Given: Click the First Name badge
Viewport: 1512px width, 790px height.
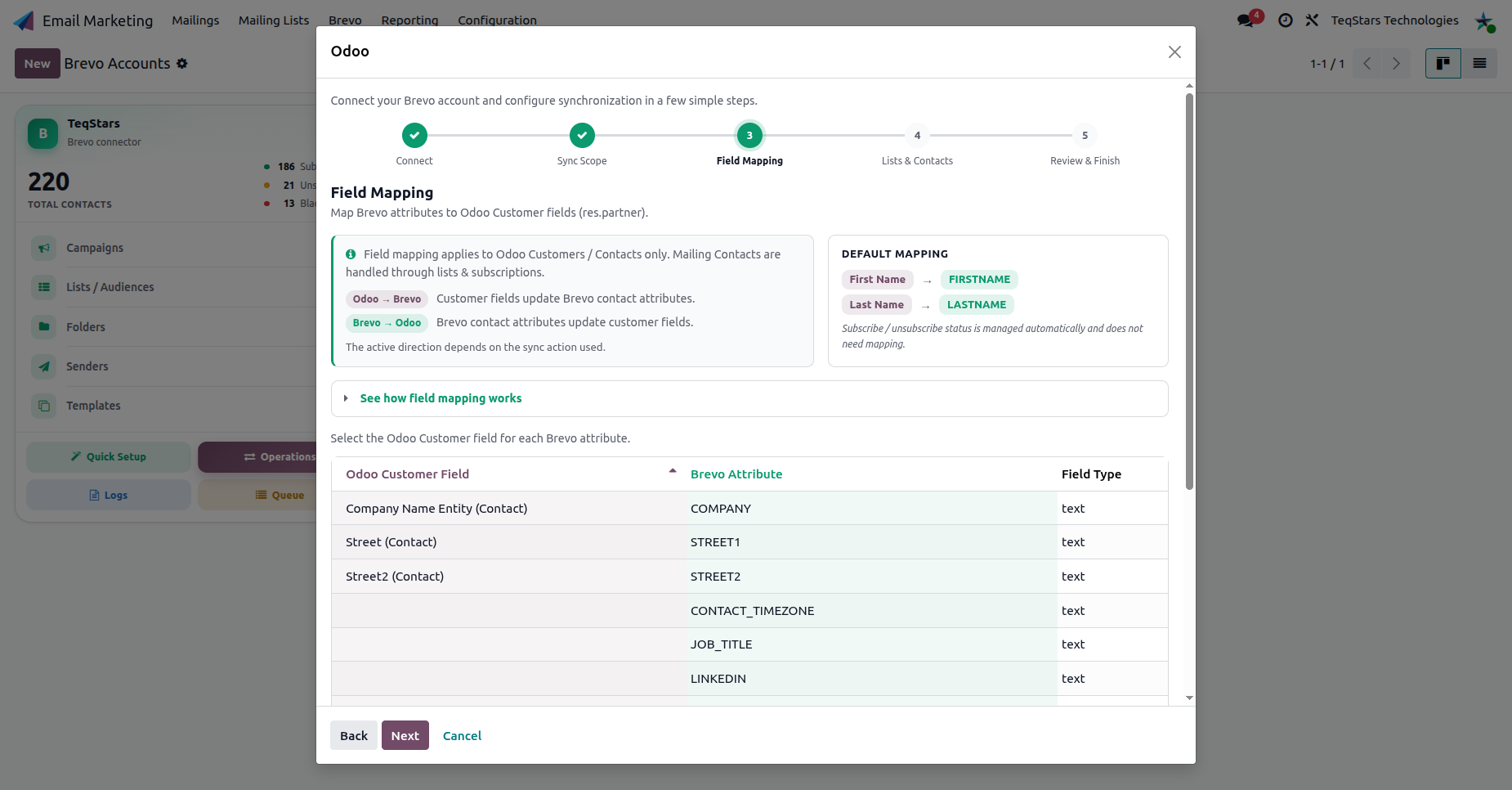Looking at the screenshot, I should (877, 280).
